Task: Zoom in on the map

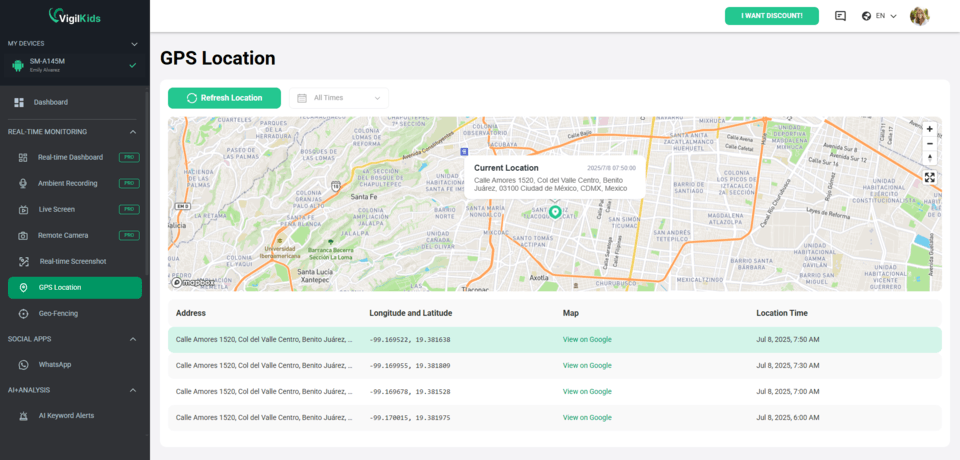Action: click(929, 129)
